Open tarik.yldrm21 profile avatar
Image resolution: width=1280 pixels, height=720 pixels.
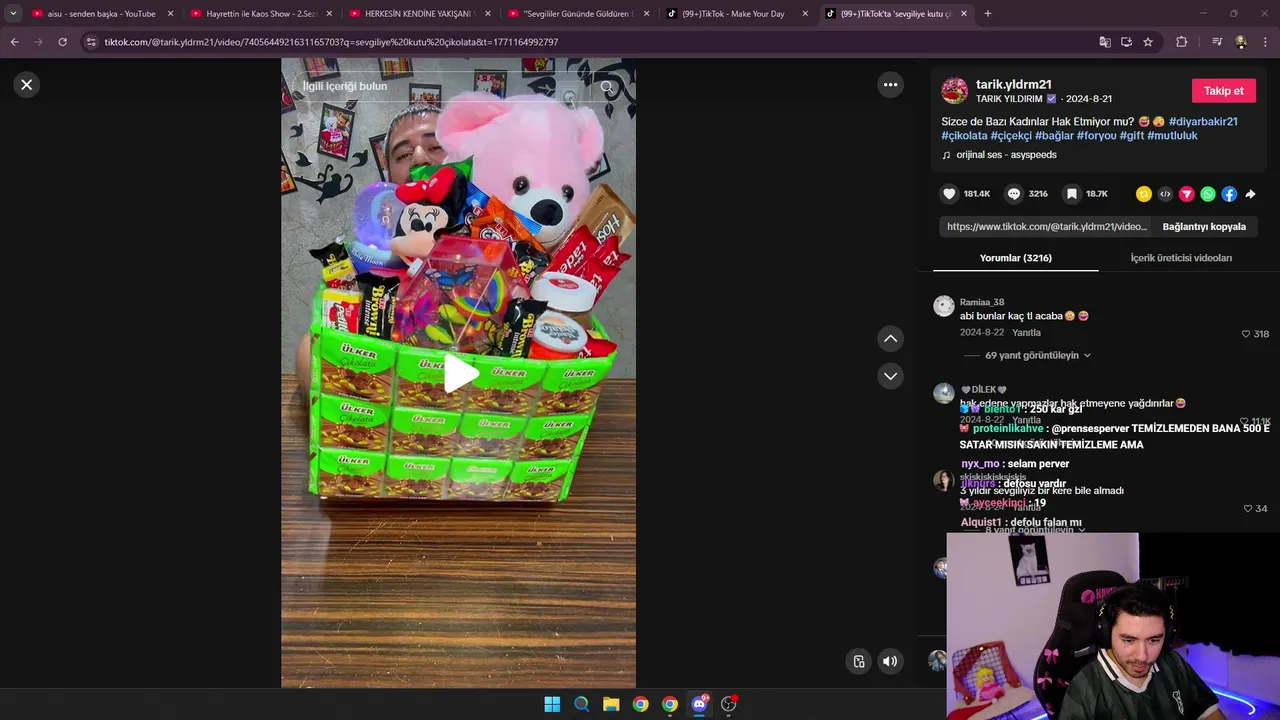955,91
